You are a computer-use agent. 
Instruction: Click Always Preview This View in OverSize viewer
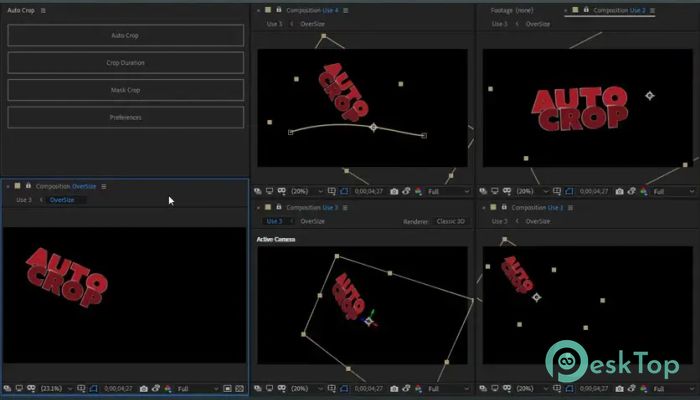tap(7, 389)
